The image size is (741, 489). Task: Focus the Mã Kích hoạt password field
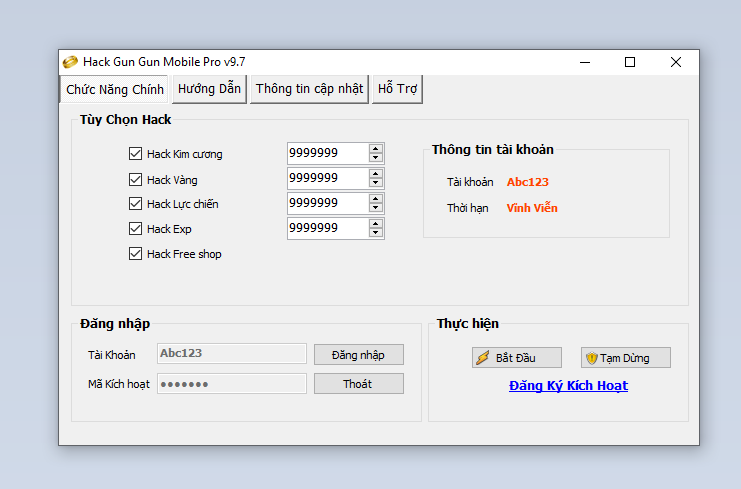[232, 384]
